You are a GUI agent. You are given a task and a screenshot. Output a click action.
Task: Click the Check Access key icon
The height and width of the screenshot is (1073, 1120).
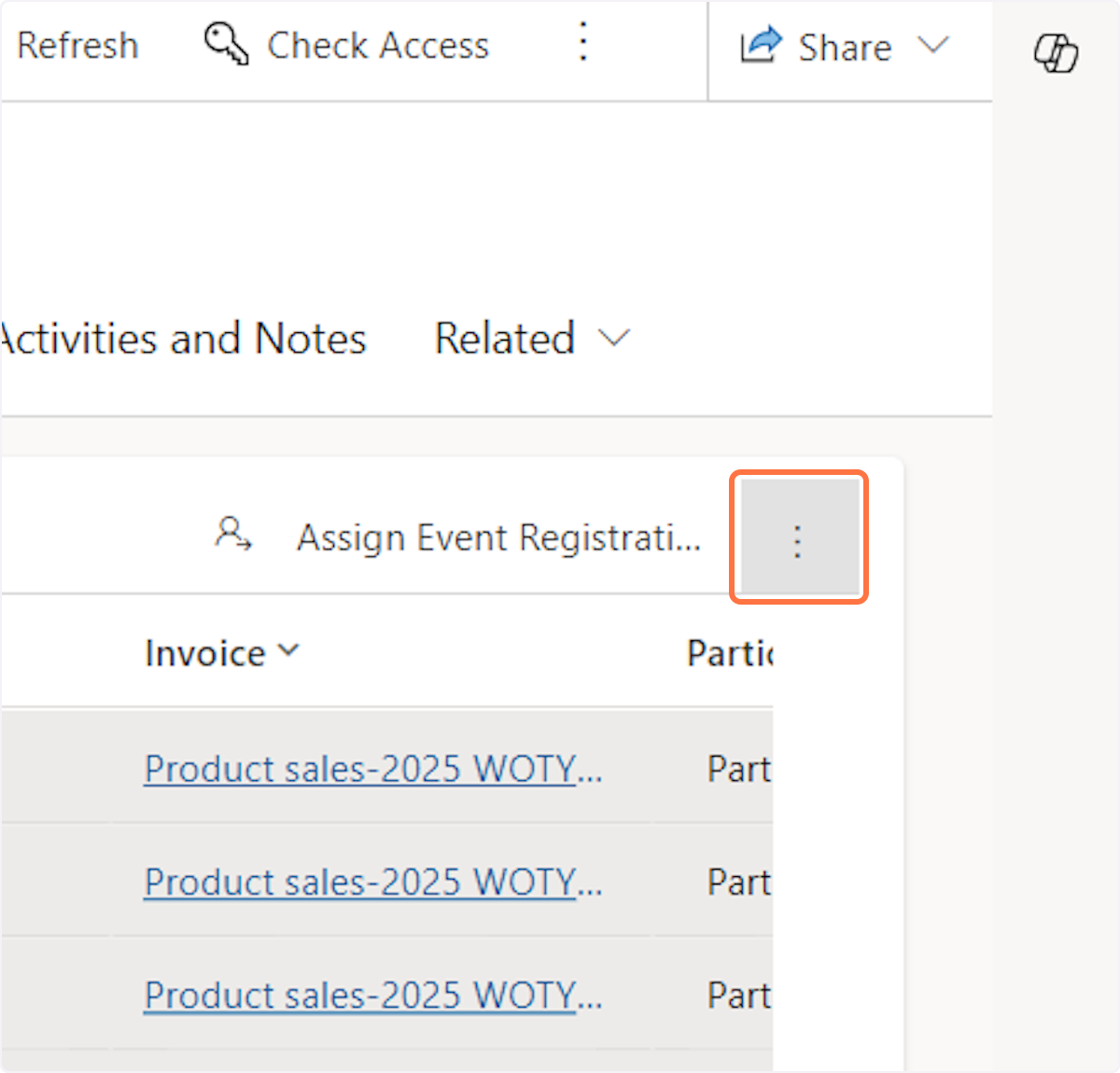pos(226,45)
